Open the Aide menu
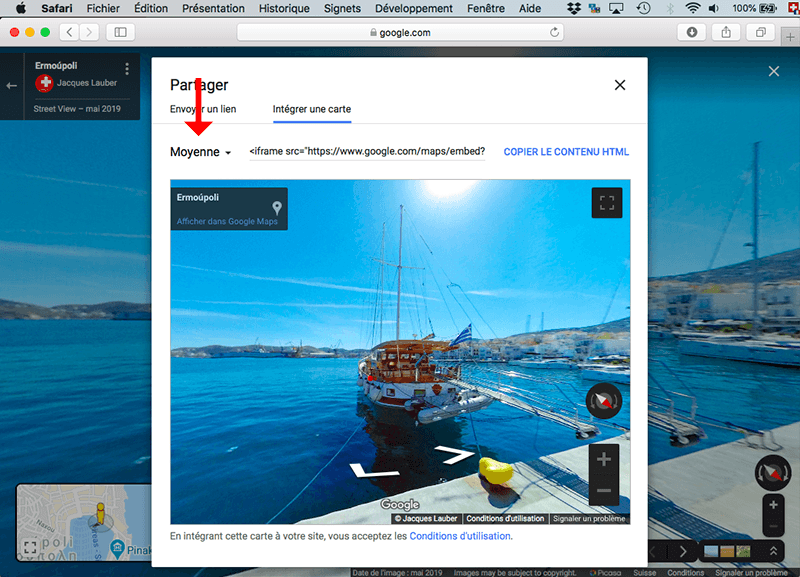This screenshot has width=800, height=577. tap(530, 8)
